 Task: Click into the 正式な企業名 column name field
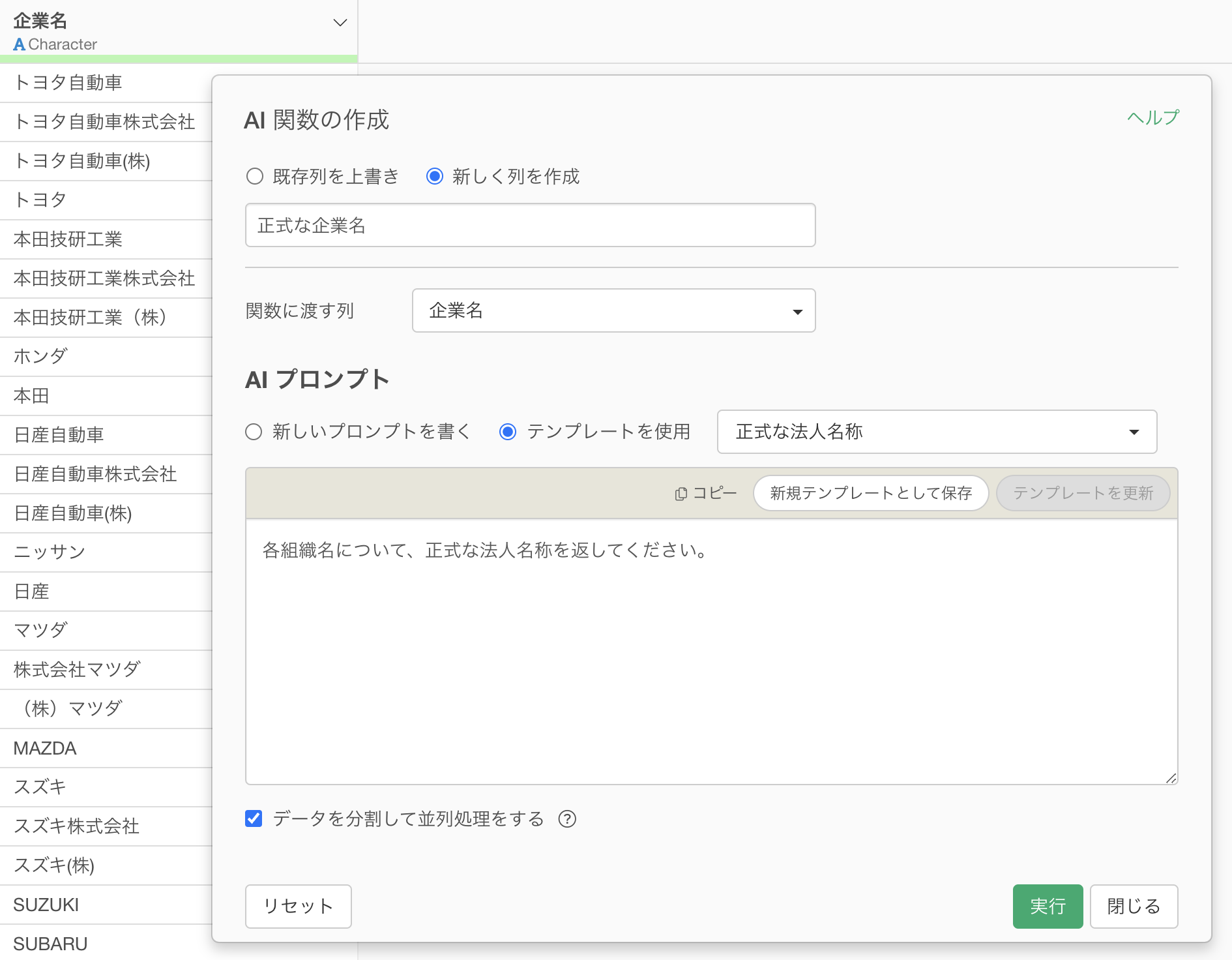(x=530, y=226)
